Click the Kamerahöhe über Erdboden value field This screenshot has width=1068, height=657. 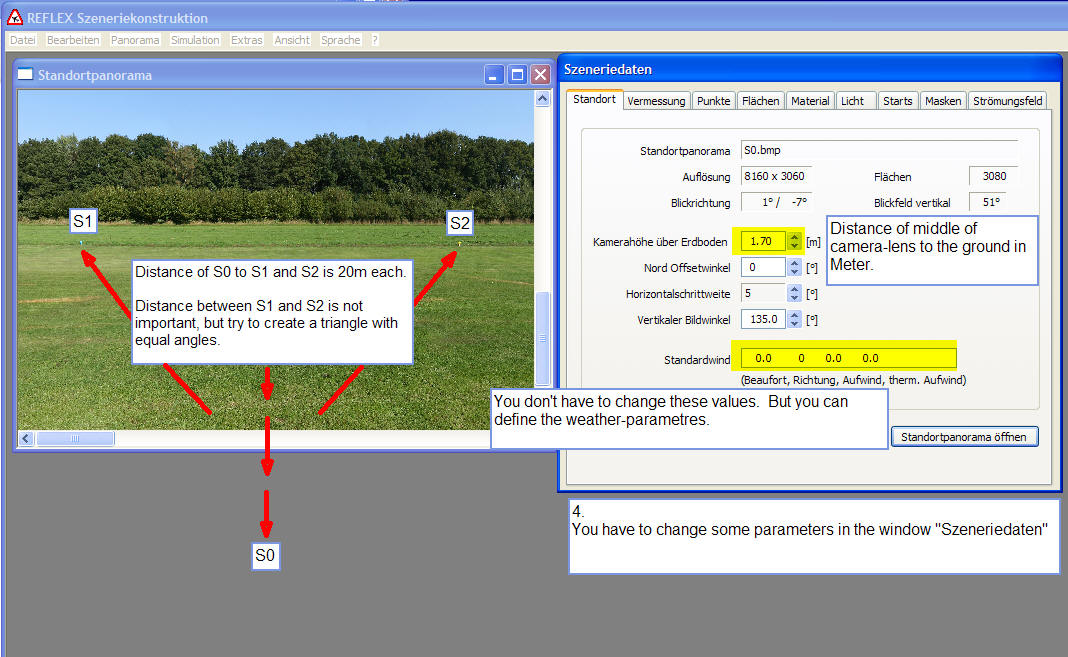pyautogui.click(x=764, y=241)
